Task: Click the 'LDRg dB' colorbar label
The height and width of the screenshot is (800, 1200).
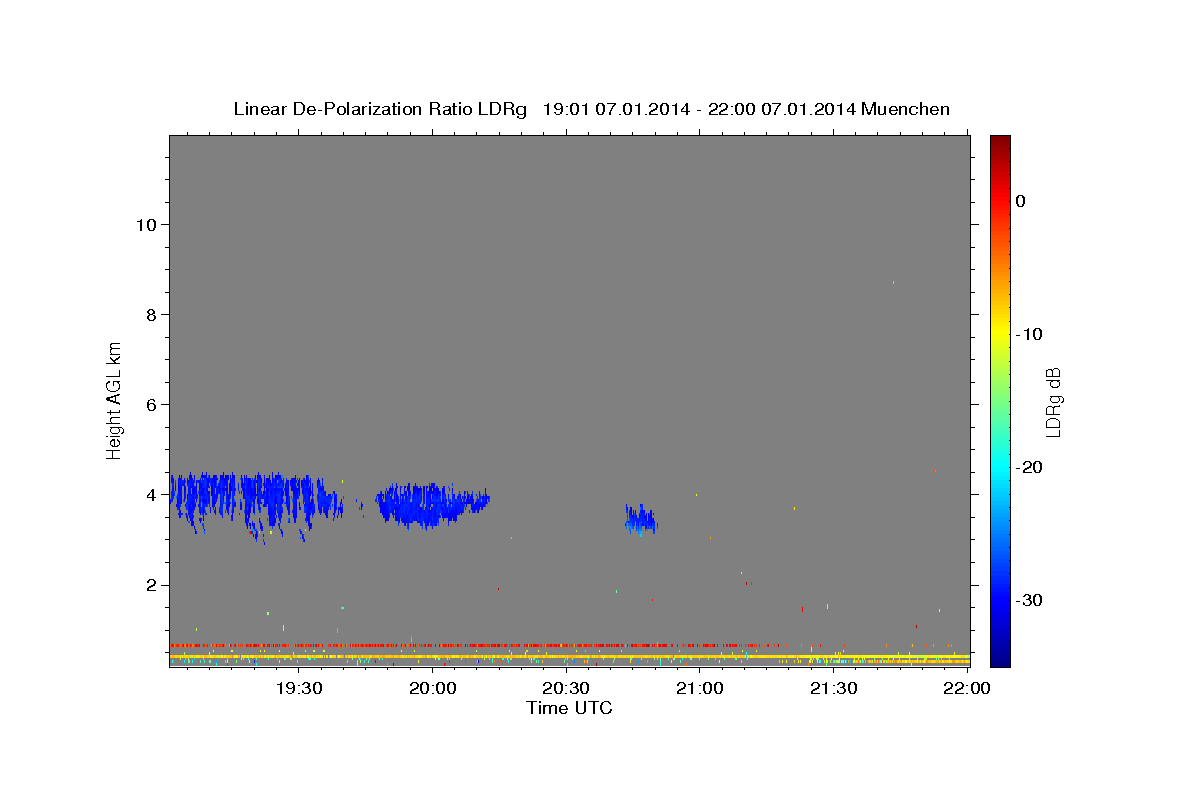Action: point(1053,402)
